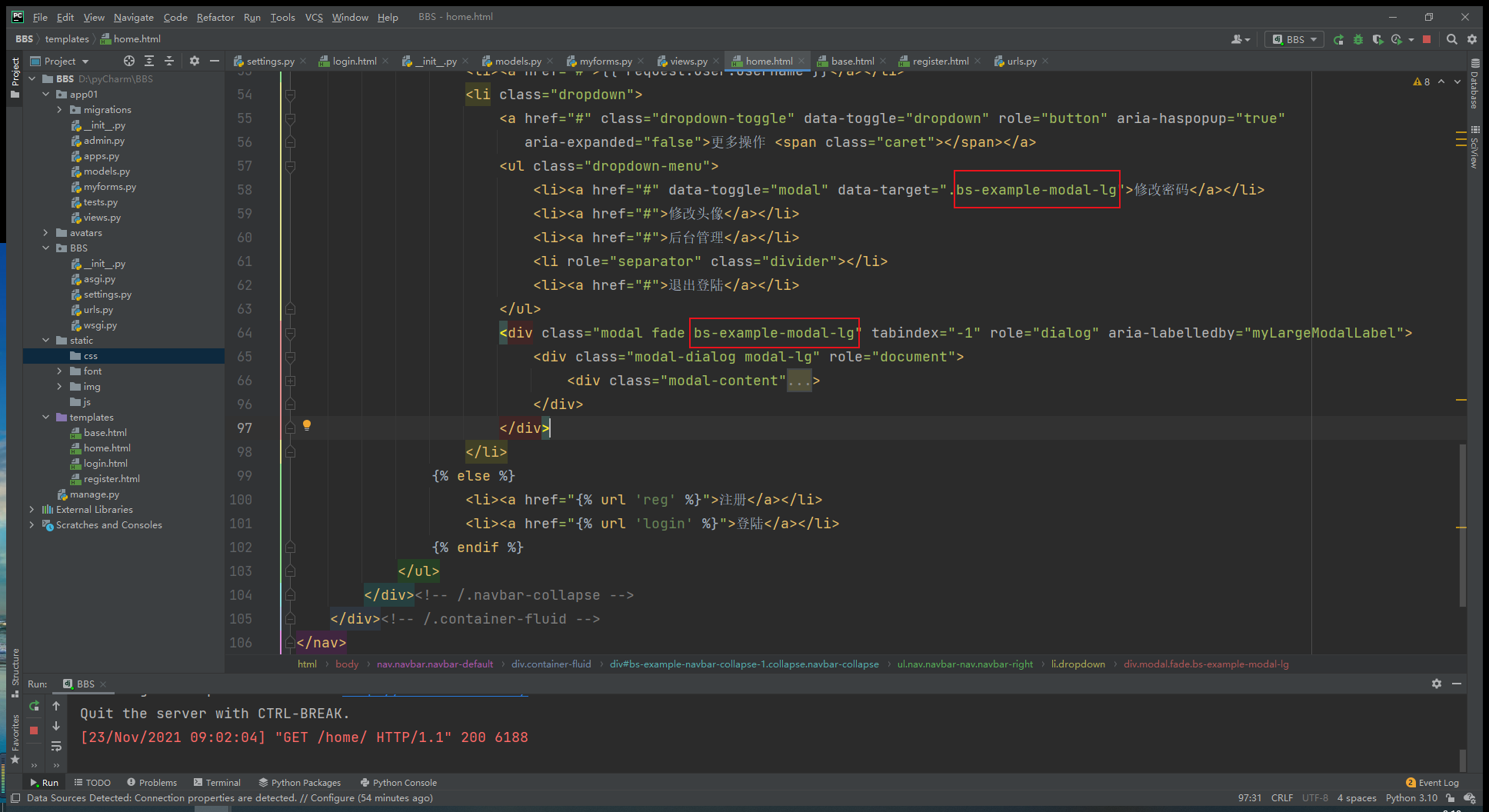Viewport: 1489px width, 812px height.
Task: Change line separator CRLF in status bar
Action: click(1282, 798)
